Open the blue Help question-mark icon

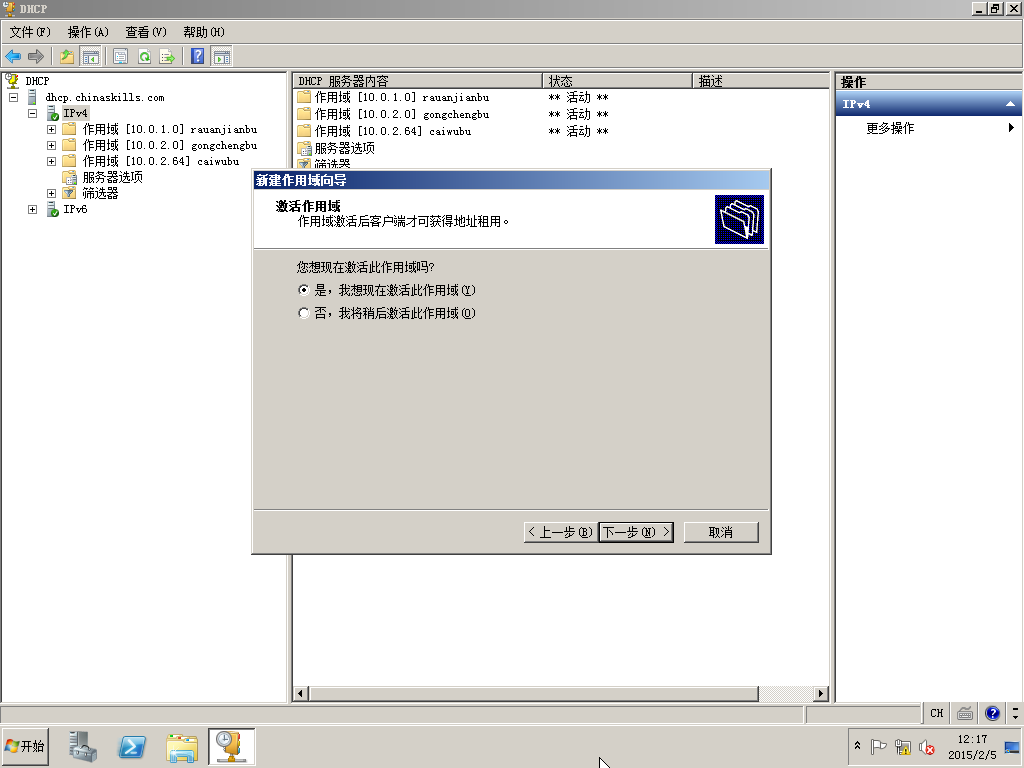click(198, 57)
